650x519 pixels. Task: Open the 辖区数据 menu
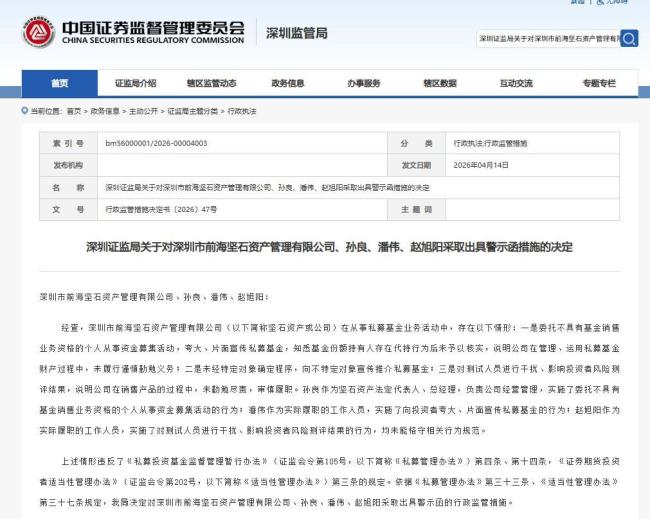tap(440, 83)
